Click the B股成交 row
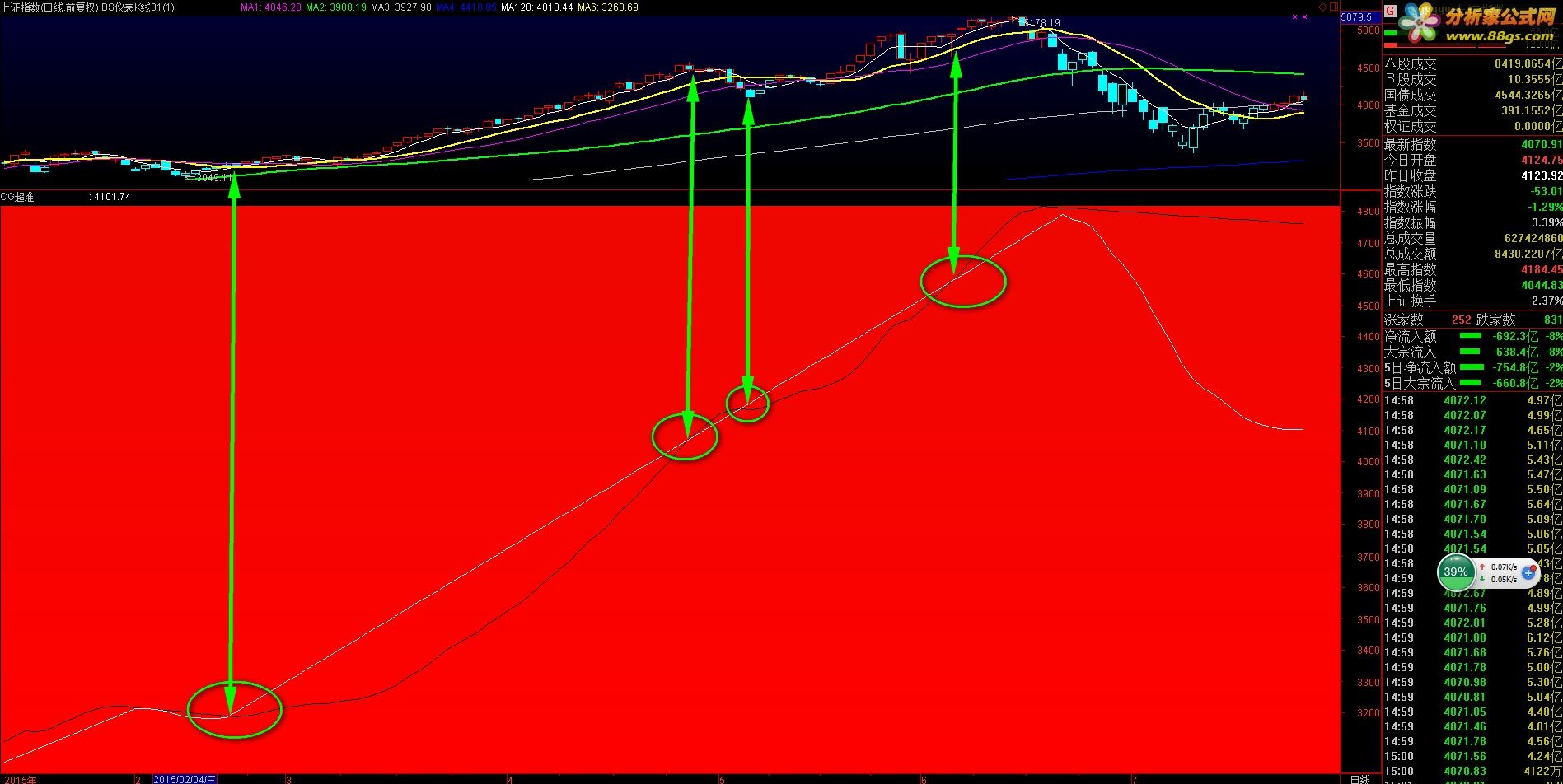Viewport: 1563px width, 784px height. point(1473,79)
